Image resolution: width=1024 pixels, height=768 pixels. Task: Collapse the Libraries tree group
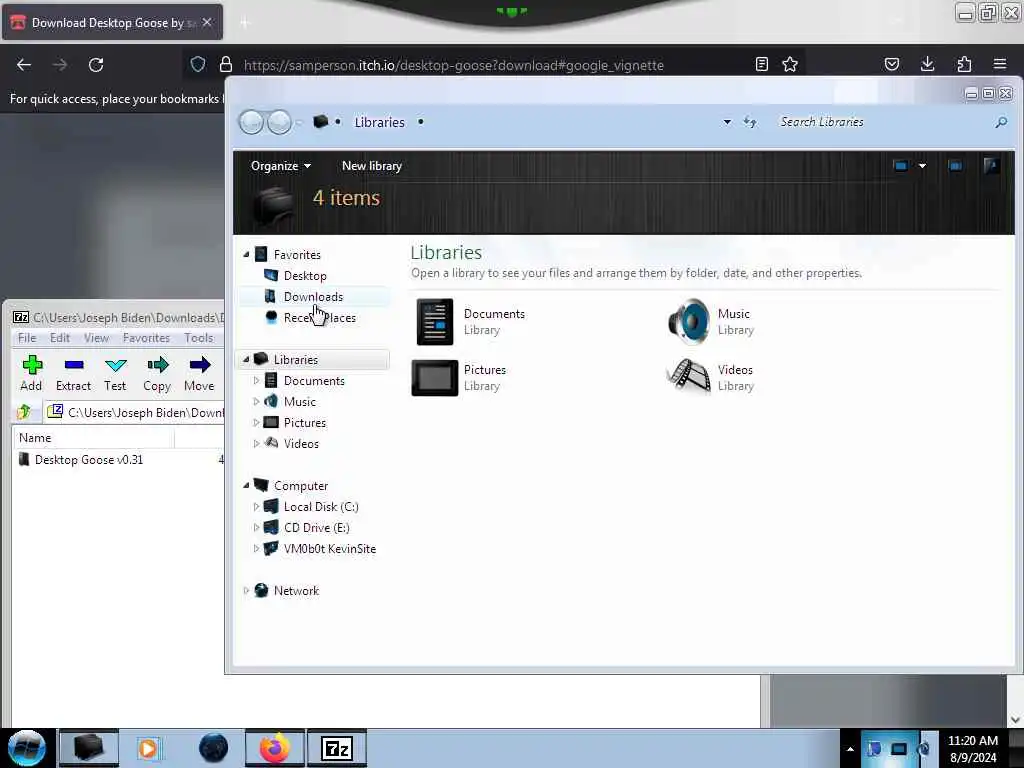pyautogui.click(x=246, y=359)
